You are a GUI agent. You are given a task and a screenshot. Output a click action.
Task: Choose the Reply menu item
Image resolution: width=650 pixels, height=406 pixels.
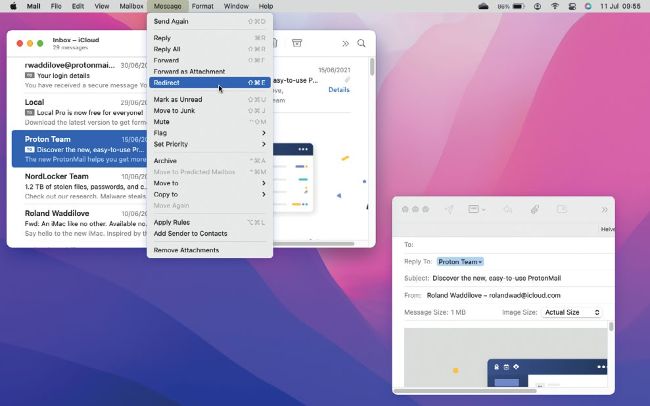210,38
